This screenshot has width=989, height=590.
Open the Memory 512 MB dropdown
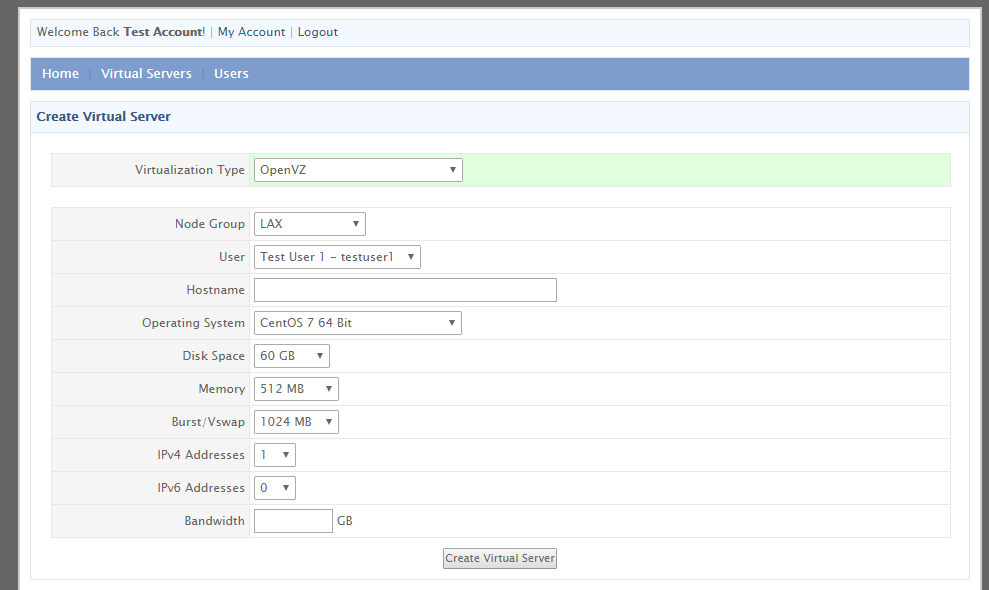(296, 389)
